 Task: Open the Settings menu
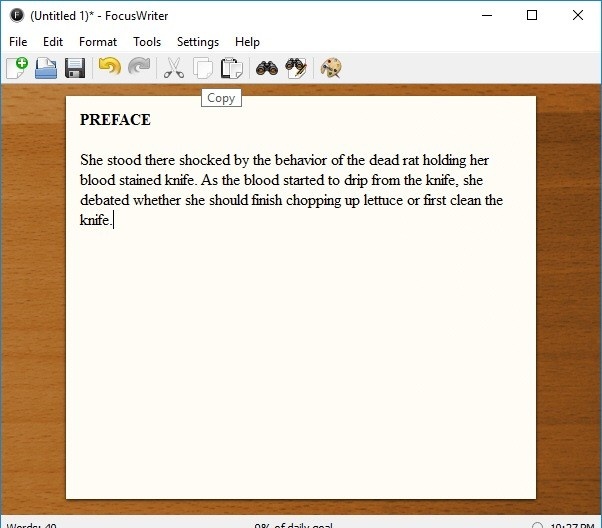[198, 41]
